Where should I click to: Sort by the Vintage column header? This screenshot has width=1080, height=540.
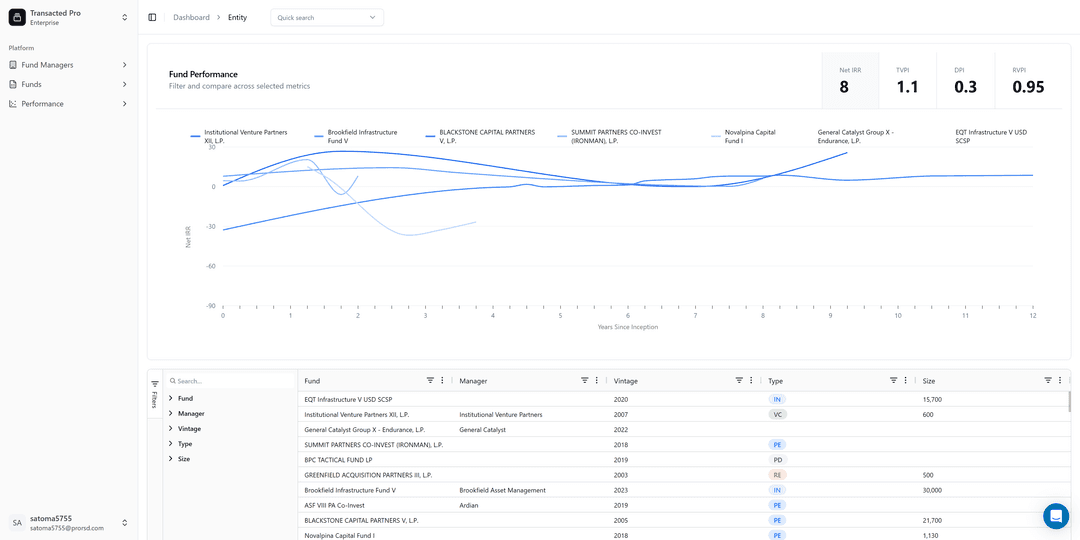click(x=625, y=381)
